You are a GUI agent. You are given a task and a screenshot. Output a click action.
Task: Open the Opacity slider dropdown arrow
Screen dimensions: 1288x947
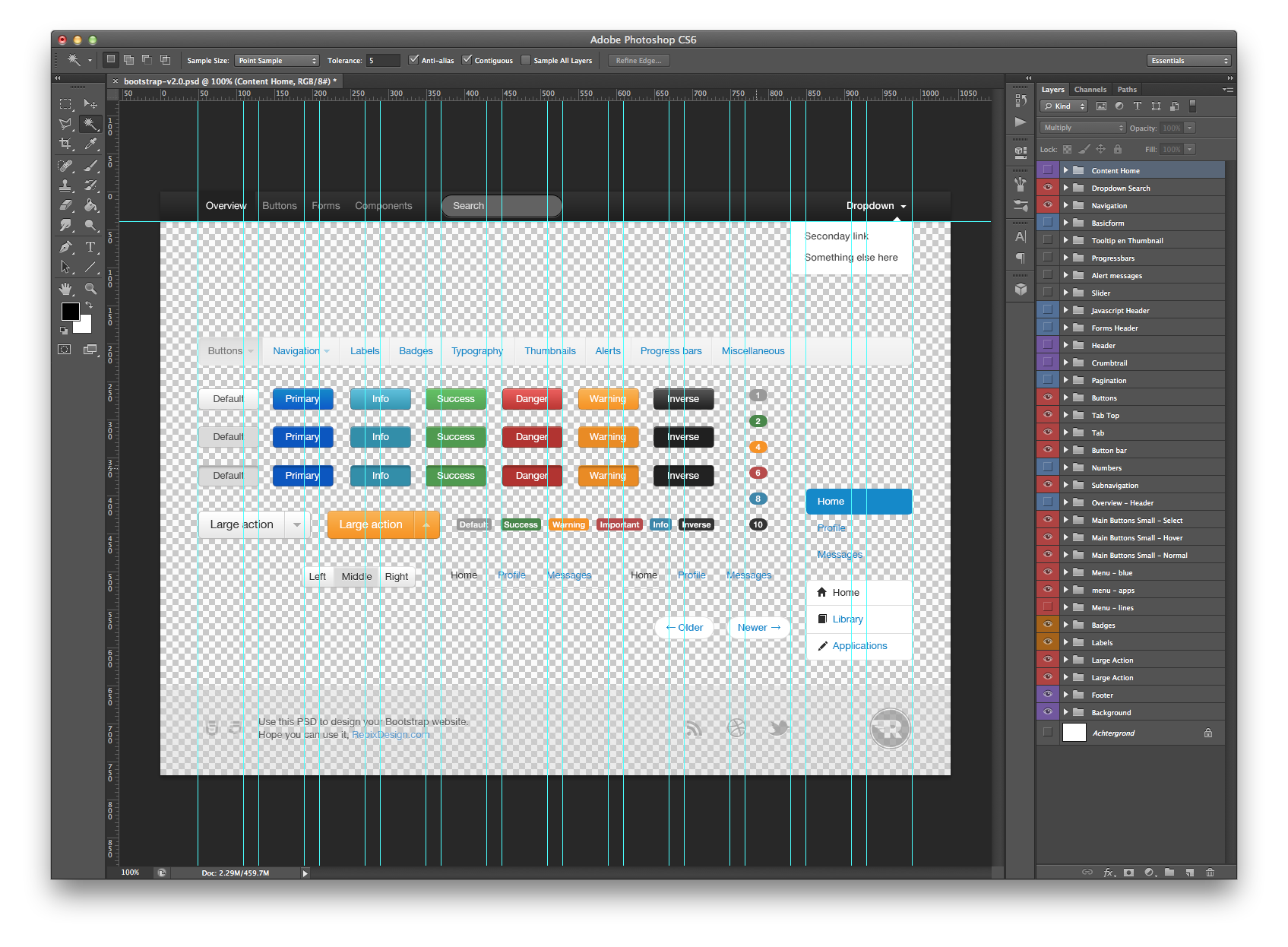(1190, 128)
